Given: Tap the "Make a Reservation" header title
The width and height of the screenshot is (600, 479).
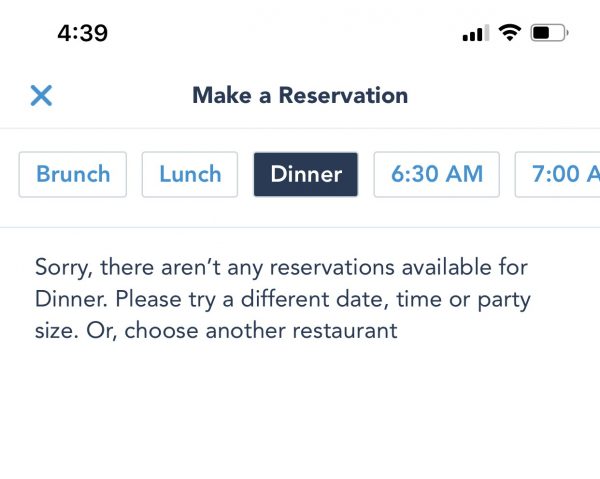Looking at the screenshot, I should (x=300, y=96).
